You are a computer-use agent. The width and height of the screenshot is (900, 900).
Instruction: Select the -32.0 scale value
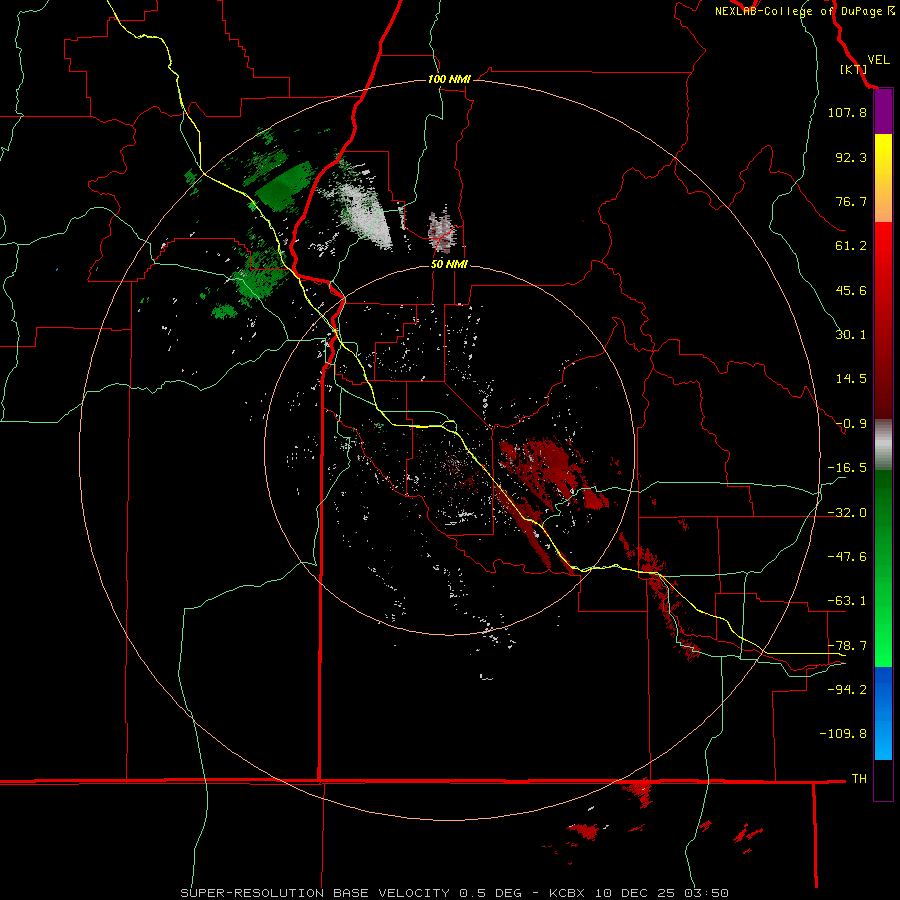click(x=847, y=513)
